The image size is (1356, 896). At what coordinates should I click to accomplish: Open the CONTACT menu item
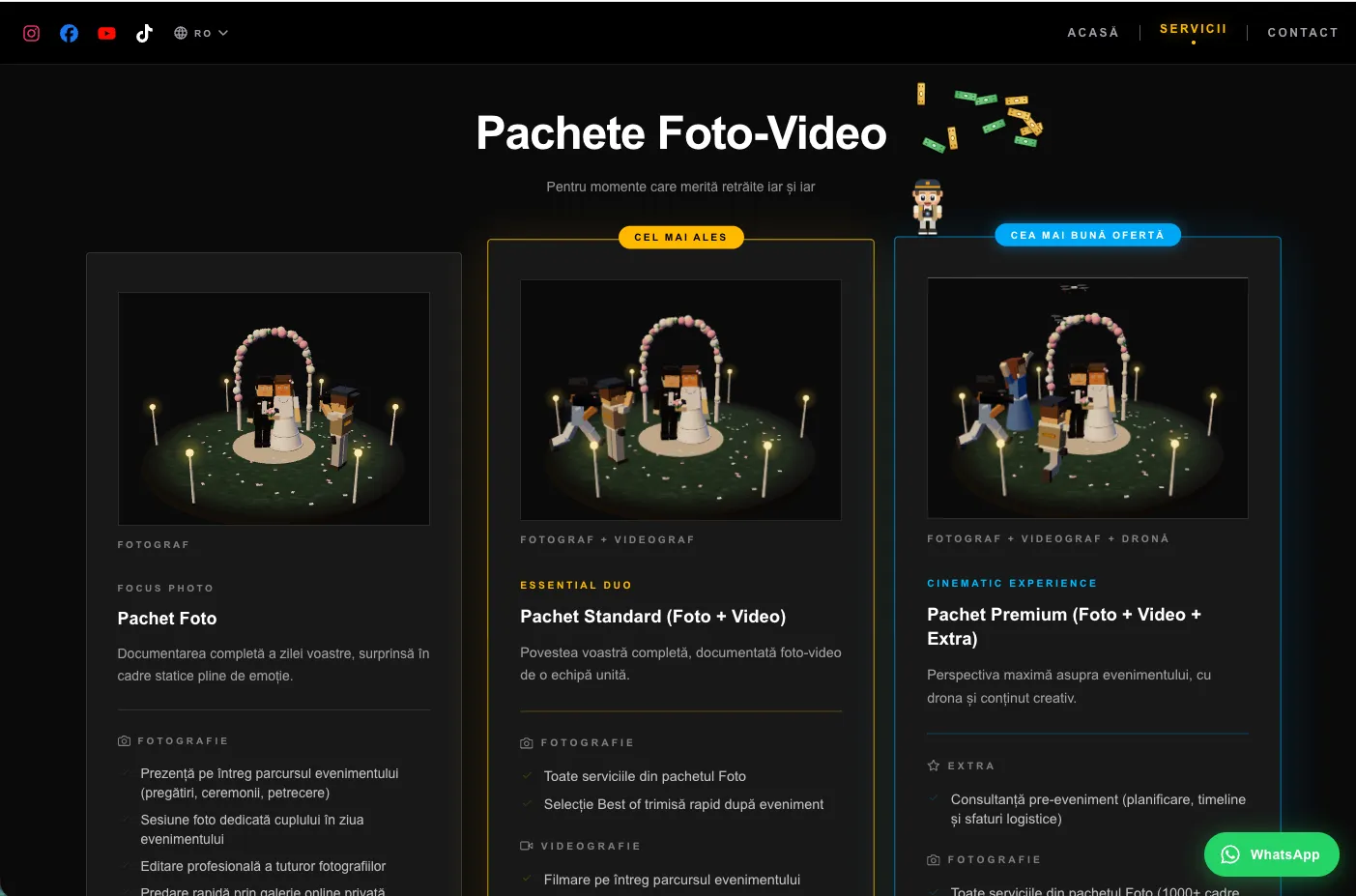pyautogui.click(x=1303, y=32)
